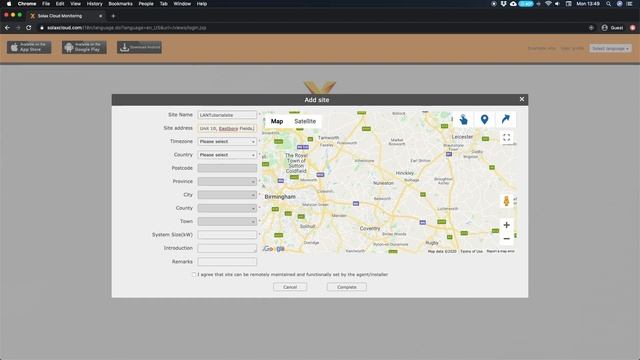This screenshot has width=640, height=360.
Task: Open the map Terms of Use link
Action: point(471,251)
